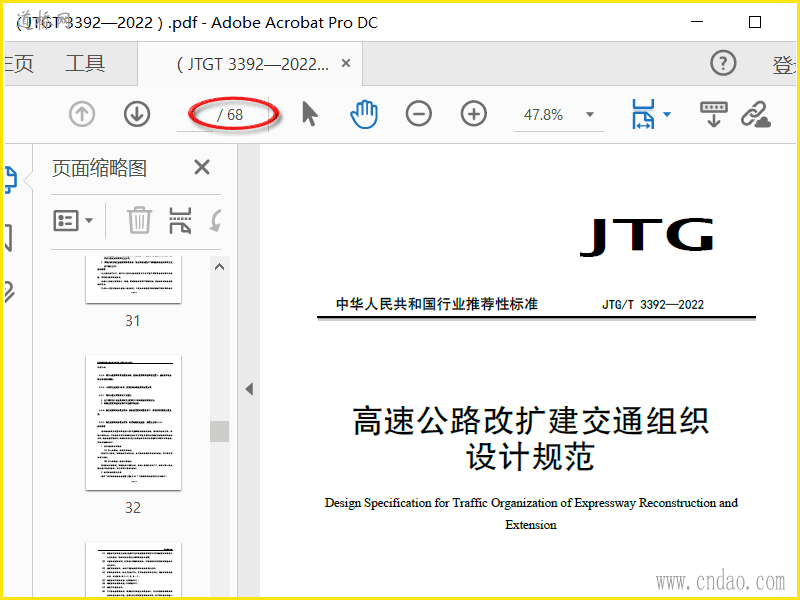Close the 页面缩略图 panel

coord(202,167)
